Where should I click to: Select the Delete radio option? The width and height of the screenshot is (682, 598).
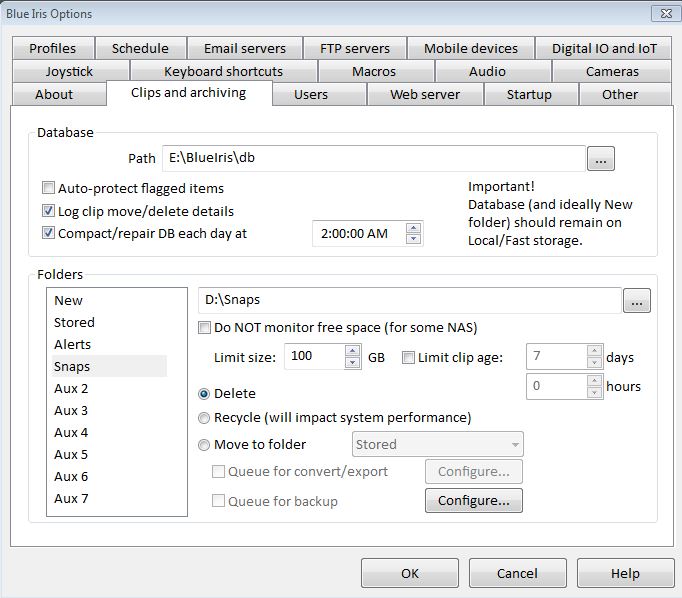pos(204,394)
